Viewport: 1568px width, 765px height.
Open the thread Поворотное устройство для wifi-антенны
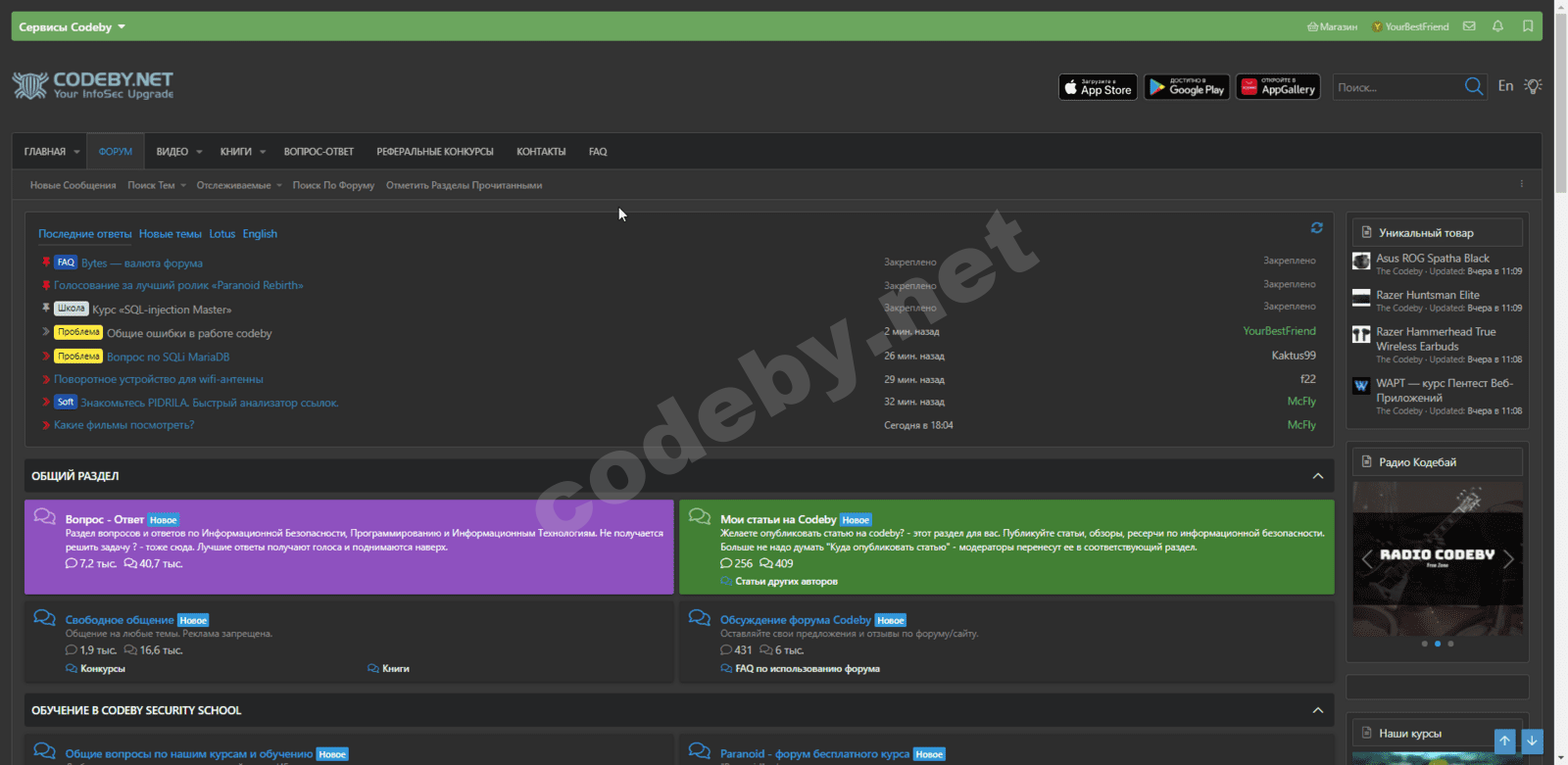pos(159,379)
